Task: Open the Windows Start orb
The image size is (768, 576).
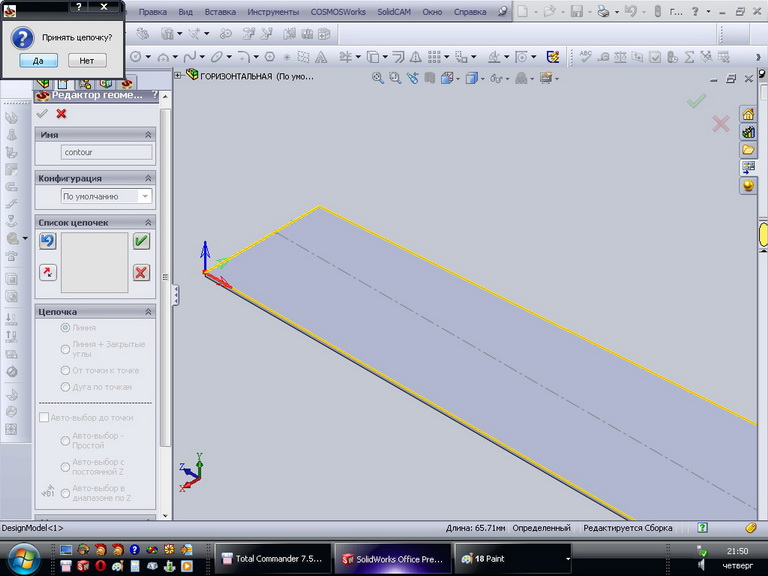Action: pos(23,560)
